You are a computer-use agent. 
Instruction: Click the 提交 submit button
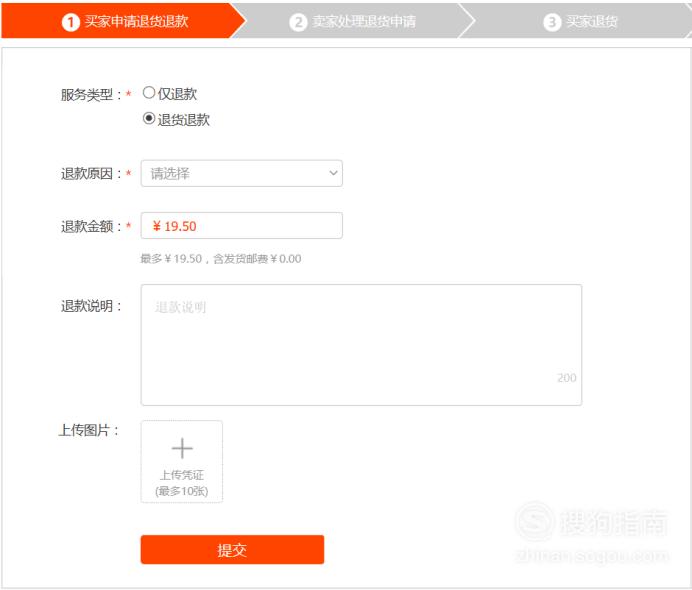pos(232,549)
